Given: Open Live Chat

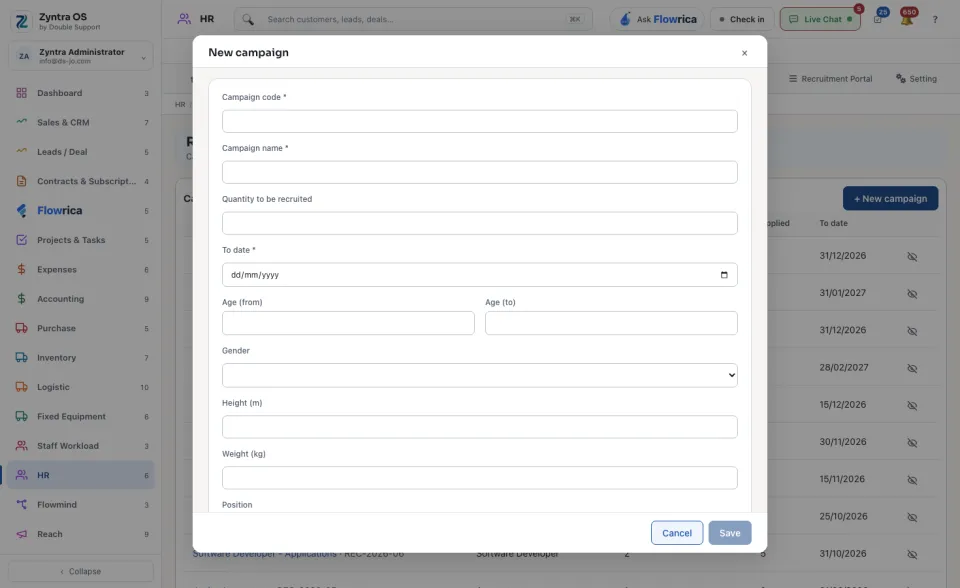Looking at the screenshot, I should (820, 19).
